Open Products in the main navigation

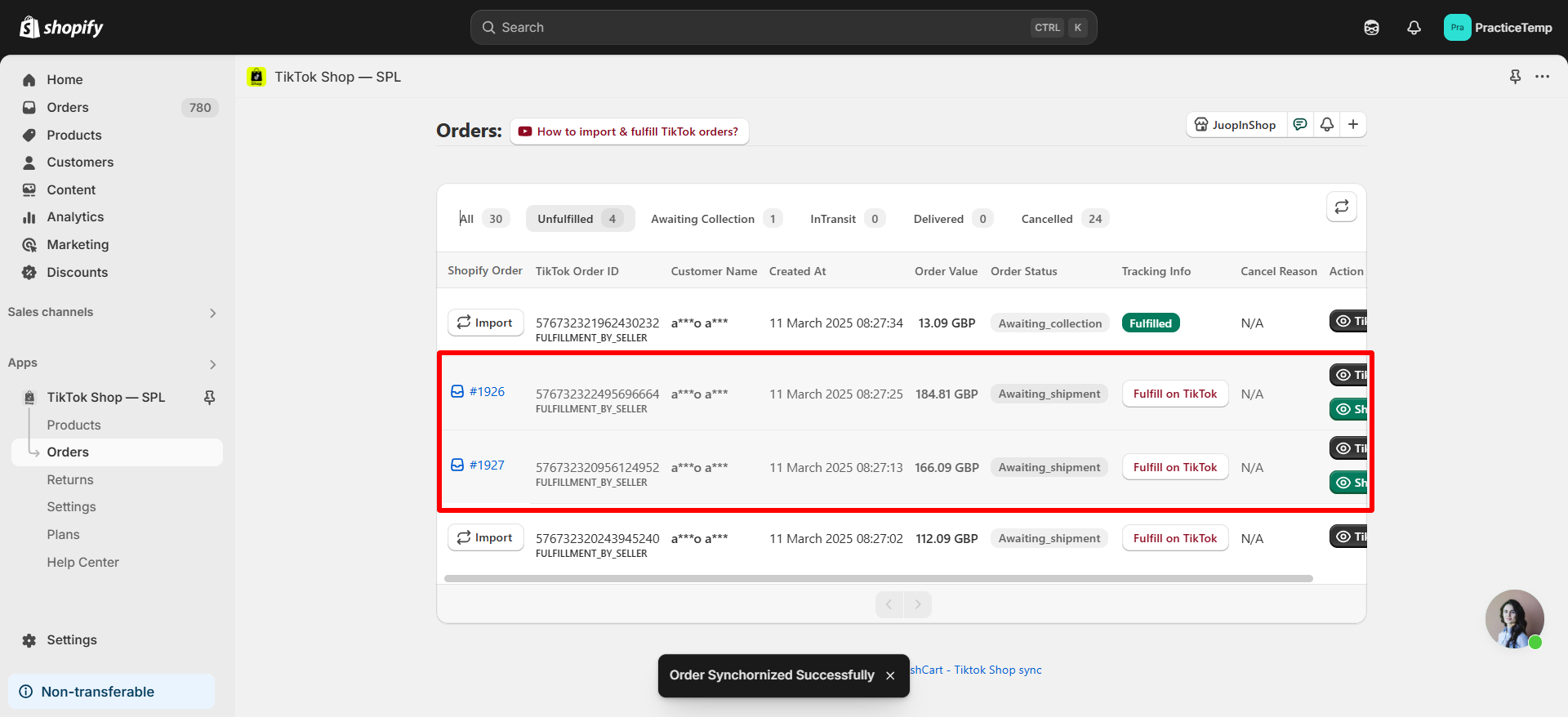coord(74,136)
